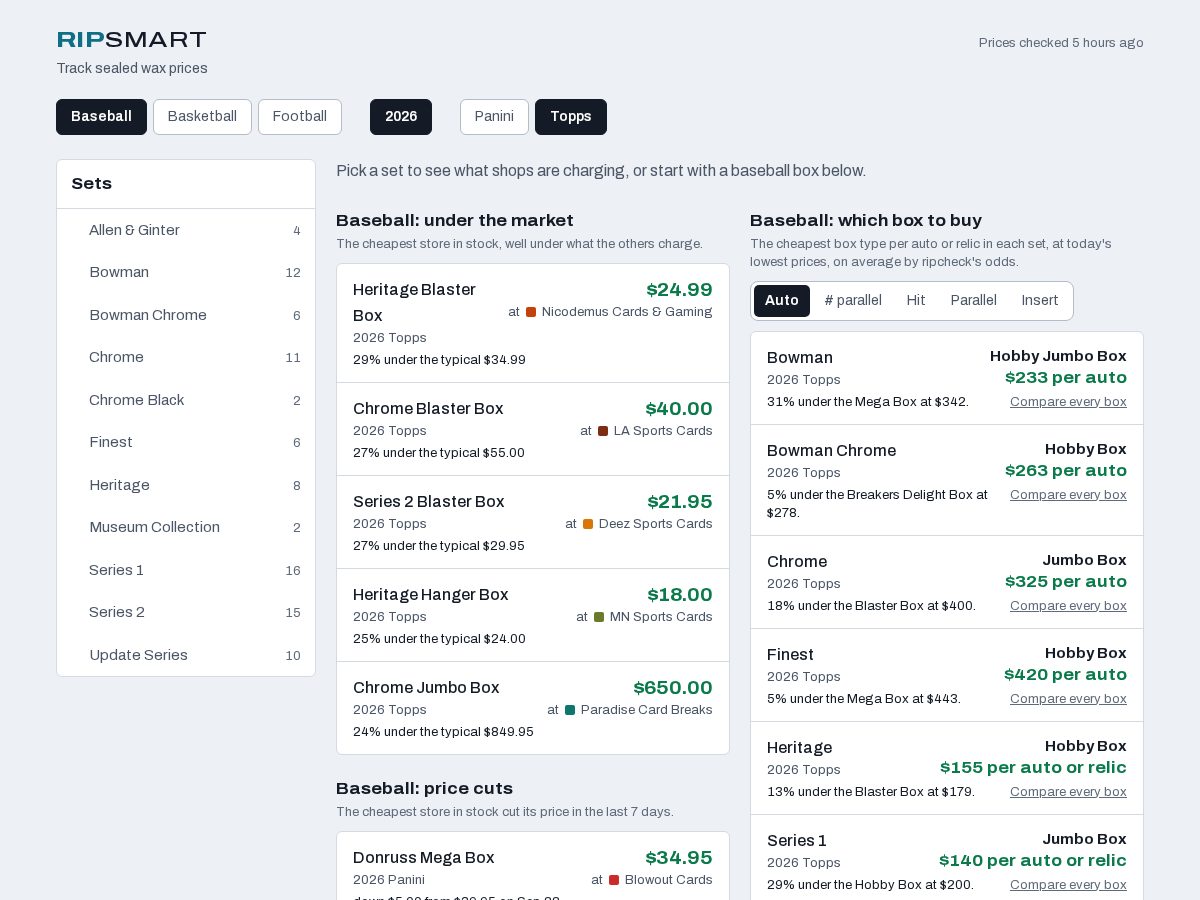1200x900 pixels.
Task: Open the Bowman set in sidebar
Action: pos(186,273)
